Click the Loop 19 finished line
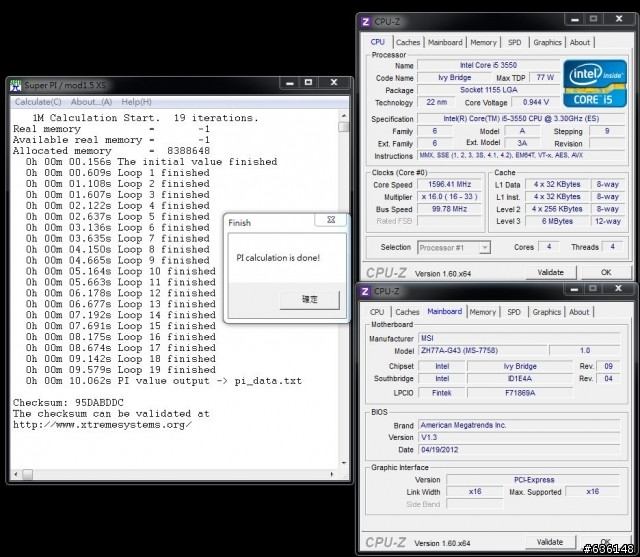This screenshot has height=557, width=640. tap(121, 370)
